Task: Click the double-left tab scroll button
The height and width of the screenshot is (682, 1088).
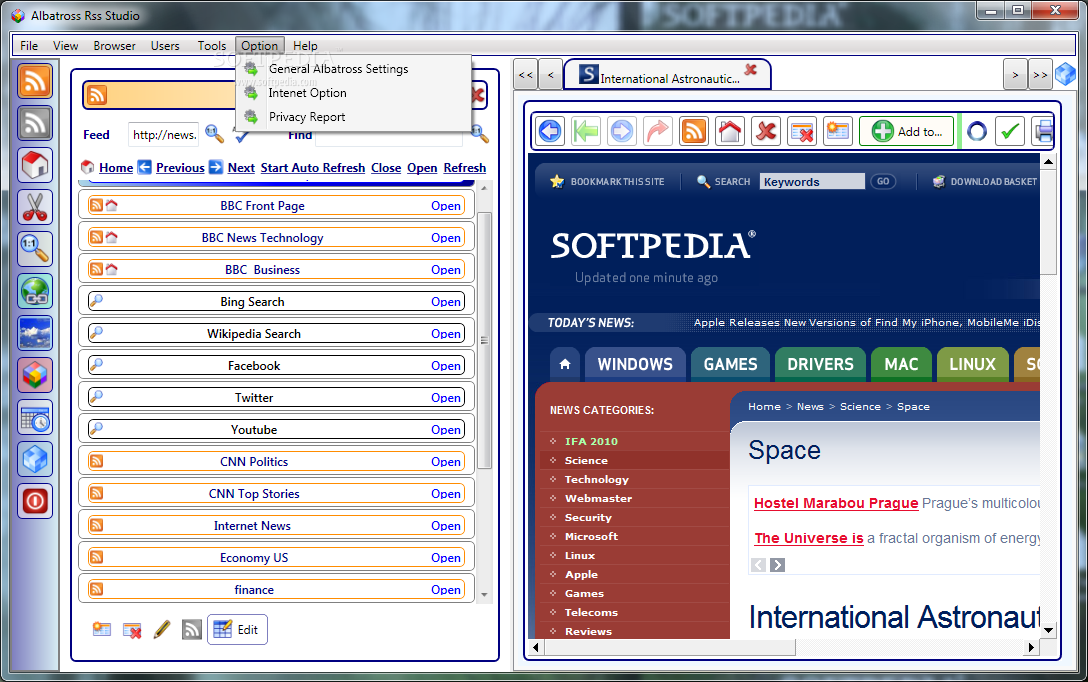Action: click(x=526, y=75)
